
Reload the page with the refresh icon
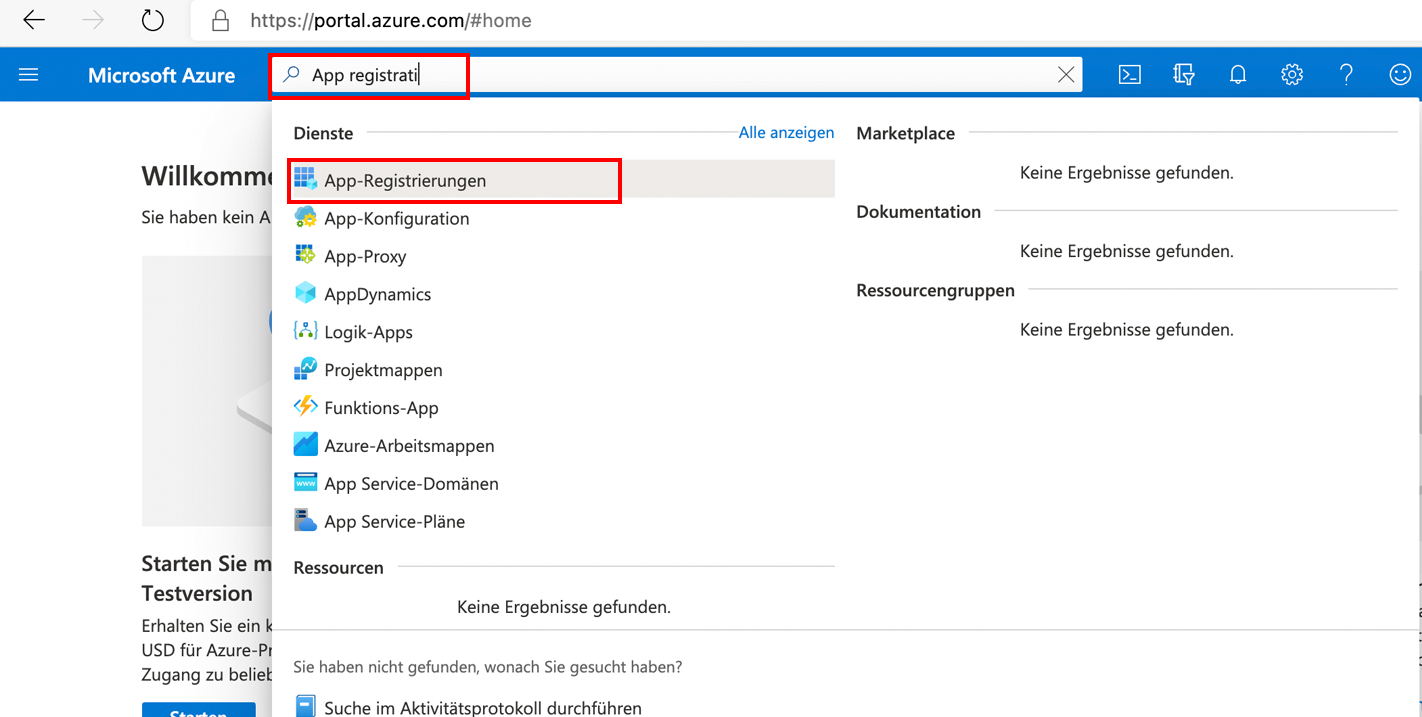click(152, 20)
